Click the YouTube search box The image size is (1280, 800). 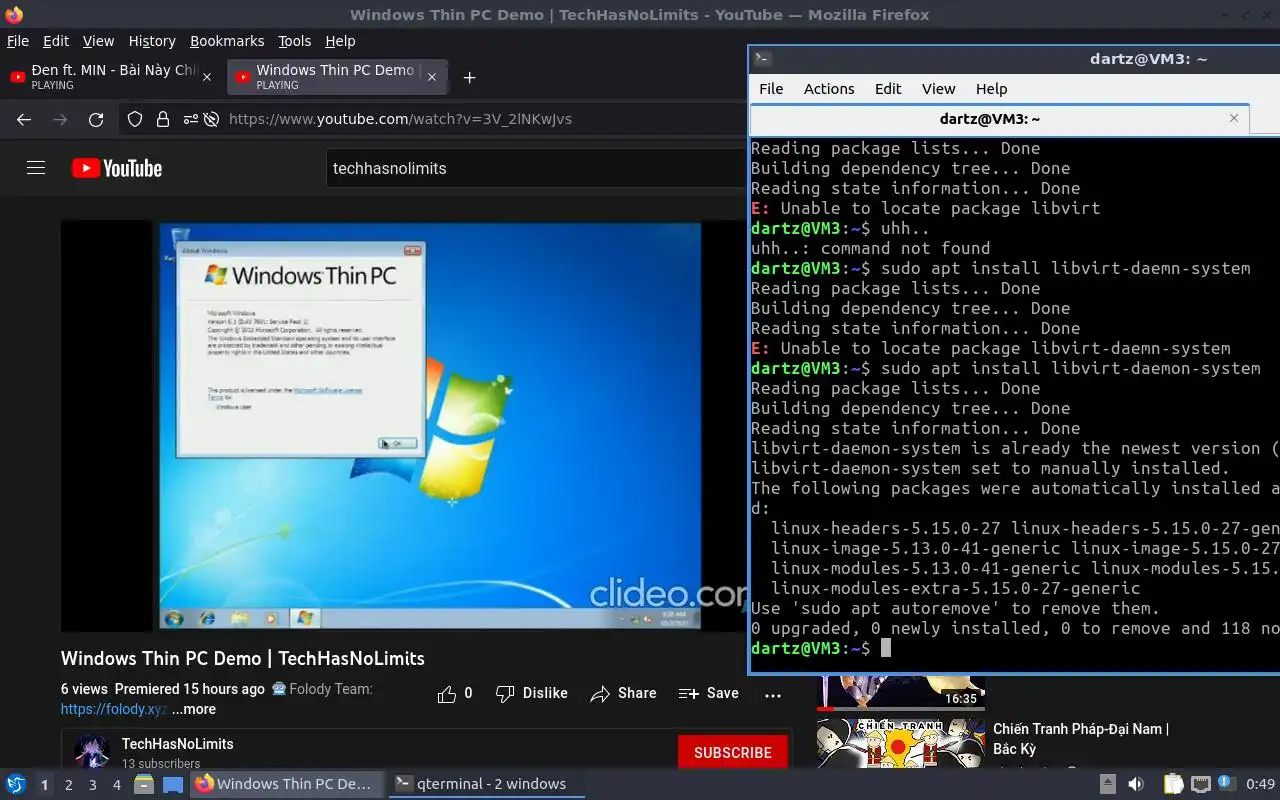point(535,168)
